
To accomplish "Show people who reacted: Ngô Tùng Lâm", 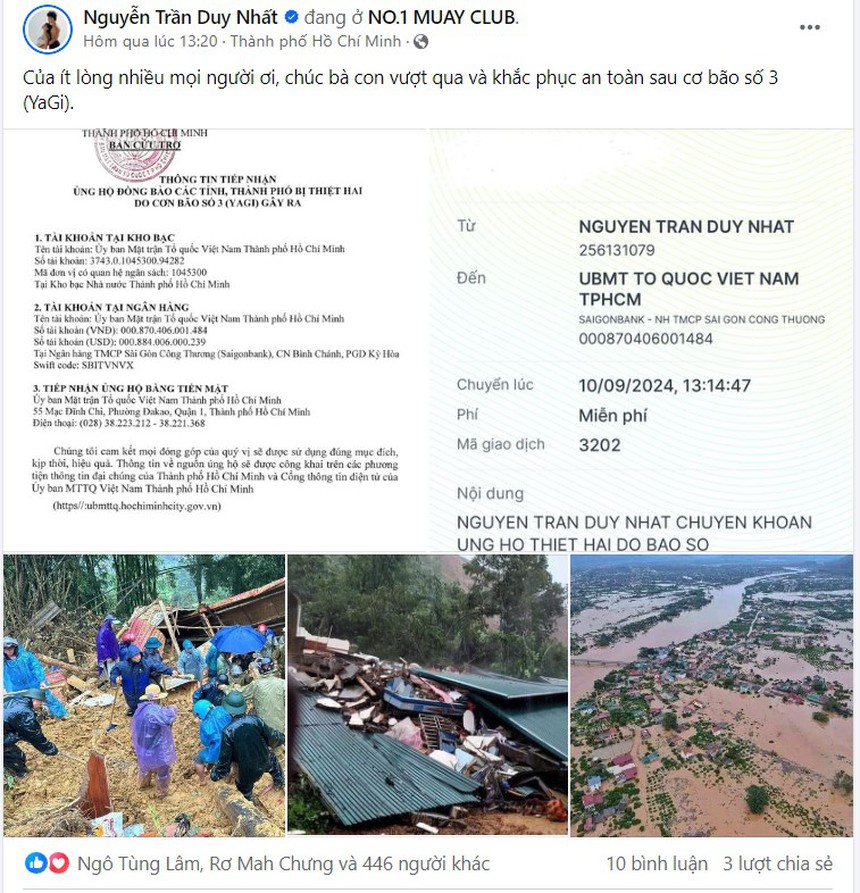I will [x=137, y=864].
